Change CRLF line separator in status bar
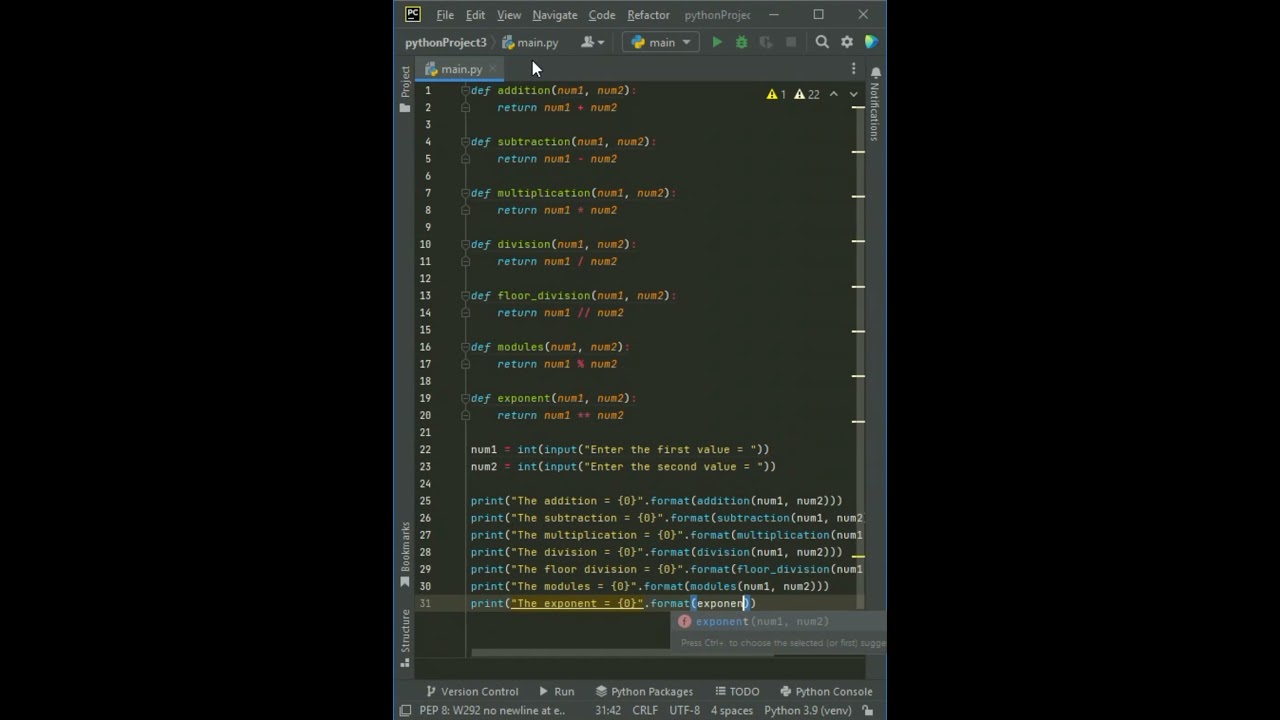The image size is (1280, 720). point(645,711)
